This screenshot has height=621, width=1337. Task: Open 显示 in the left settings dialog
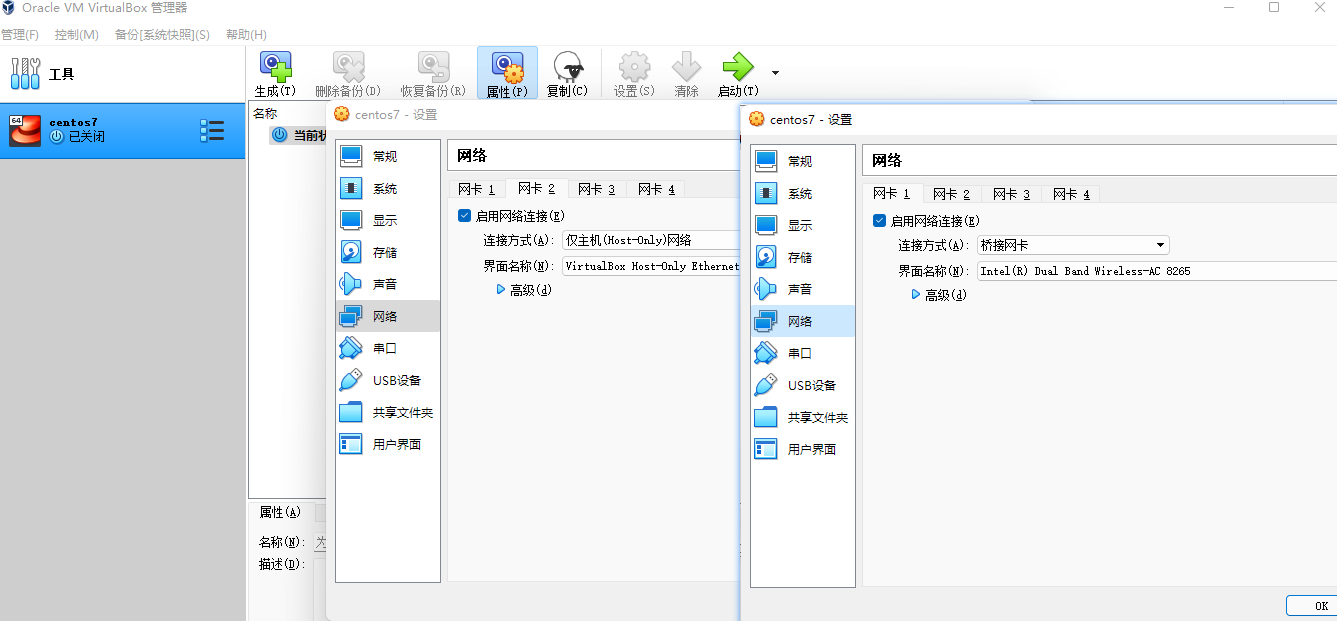click(388, 220)
